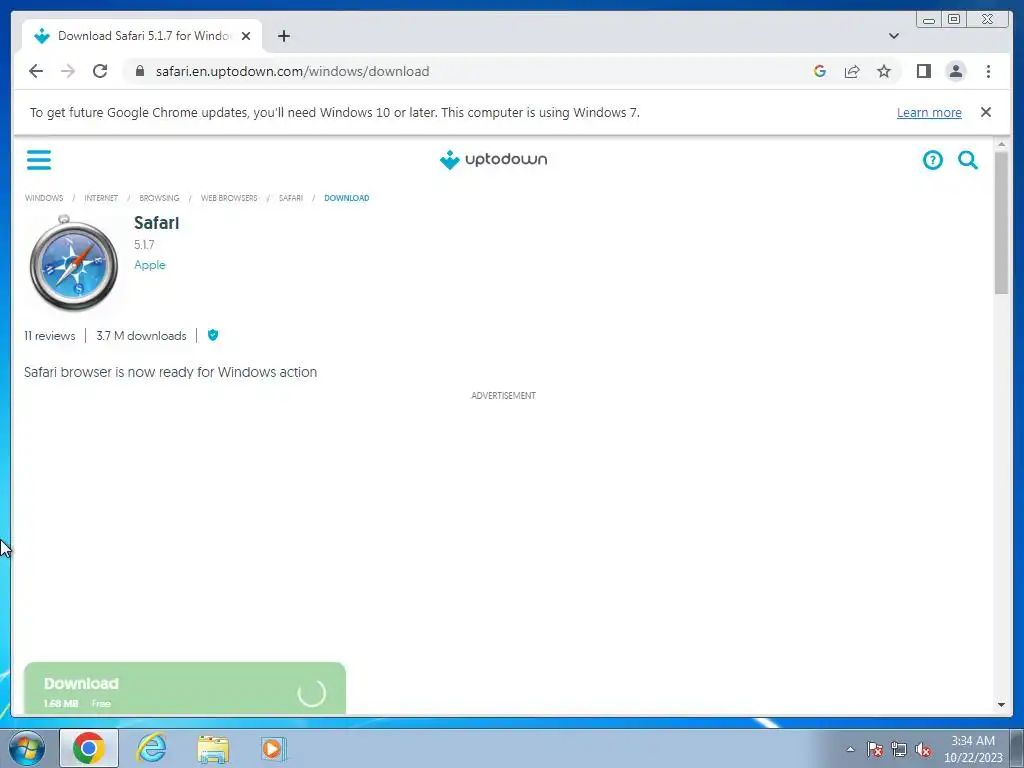View site information via lock icon
1024x768 pixels.
tap(139, 71)
